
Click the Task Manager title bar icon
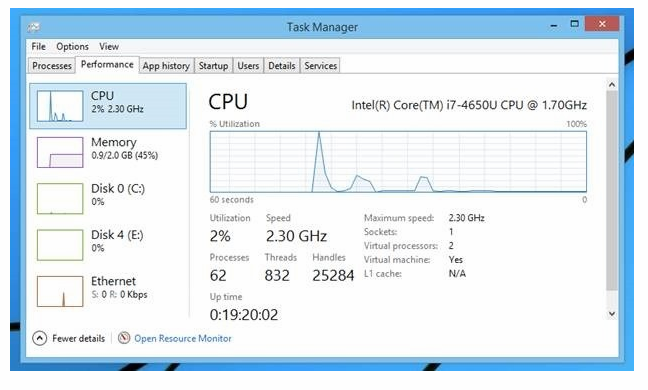[x=34, y=27]
